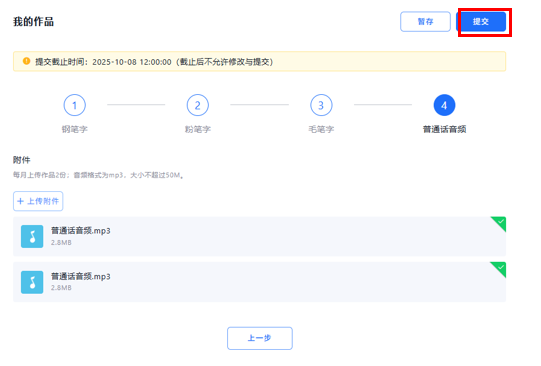Click the green checkmark corner on first attachment
541x366 pixels.
(499, 223)
